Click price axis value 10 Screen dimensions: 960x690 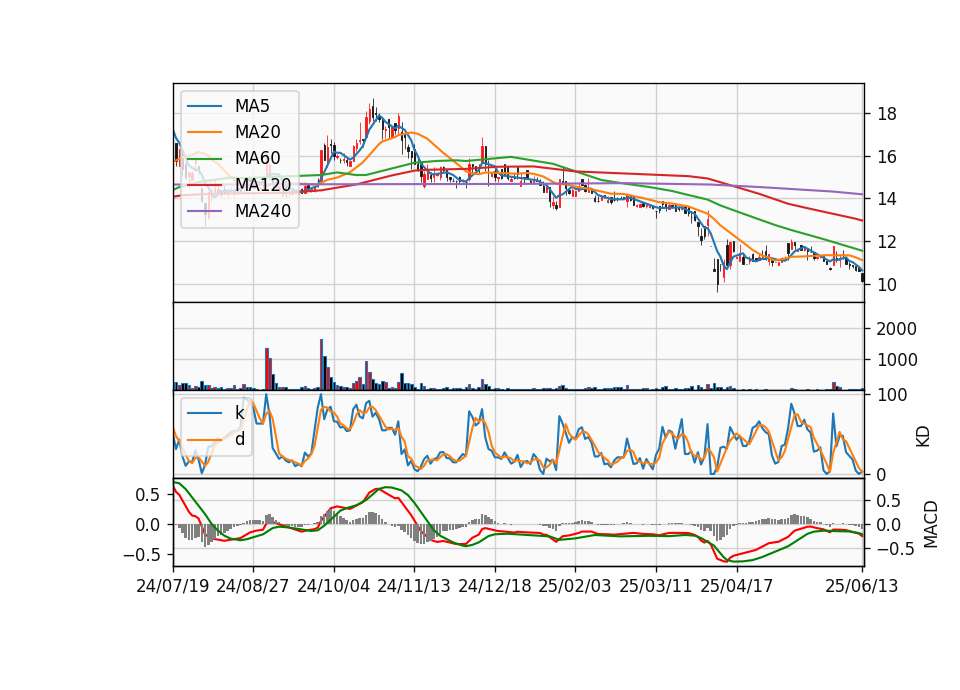pos(887,285)
